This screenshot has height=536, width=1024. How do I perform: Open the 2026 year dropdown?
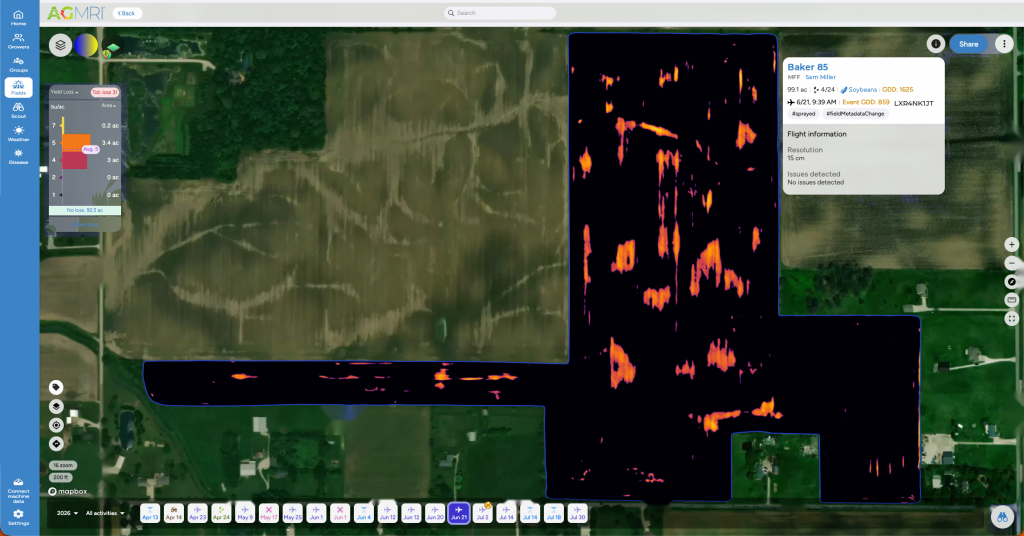click(x=67, y=513)
